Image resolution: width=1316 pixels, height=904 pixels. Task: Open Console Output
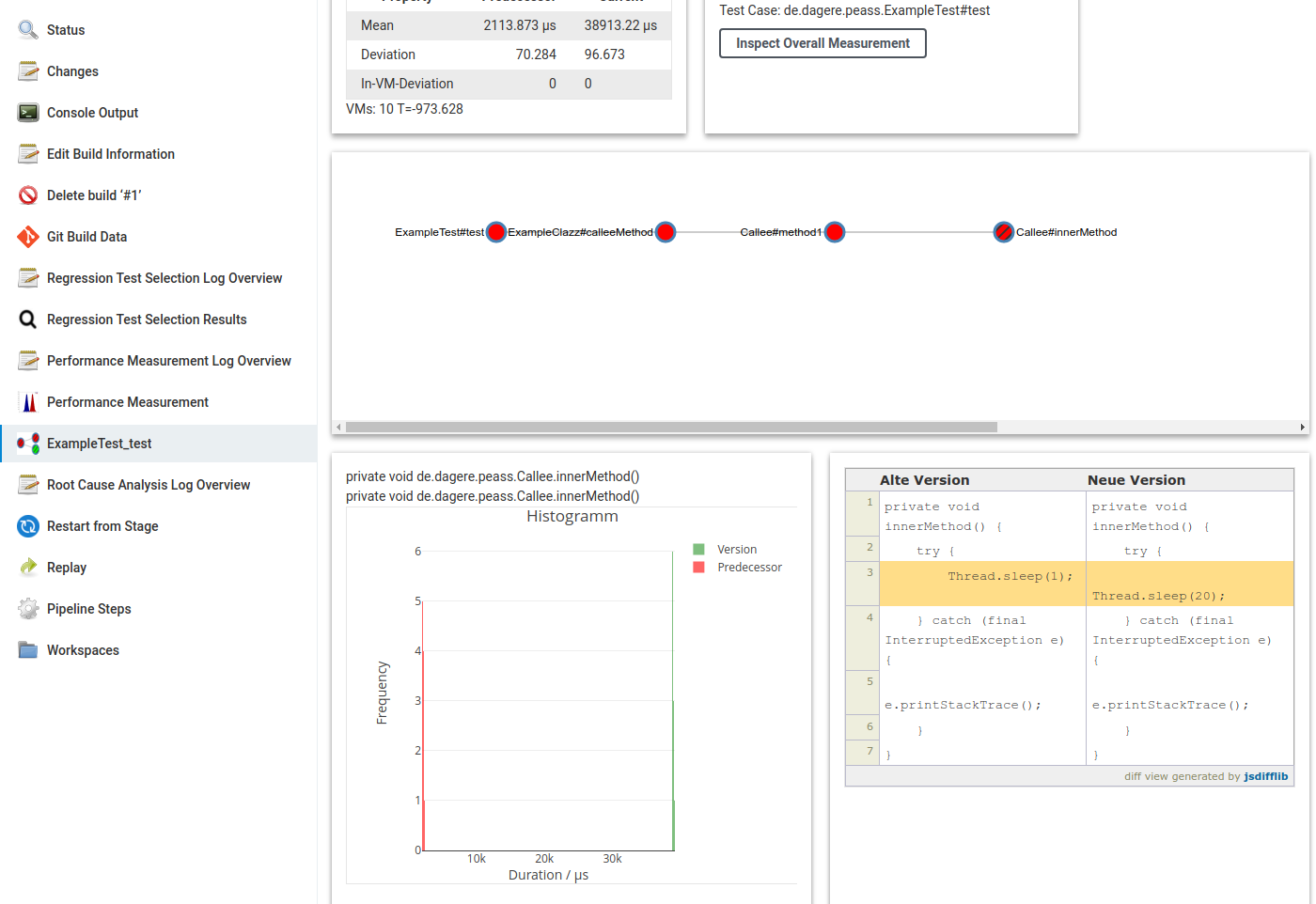[x=92, y=113]
